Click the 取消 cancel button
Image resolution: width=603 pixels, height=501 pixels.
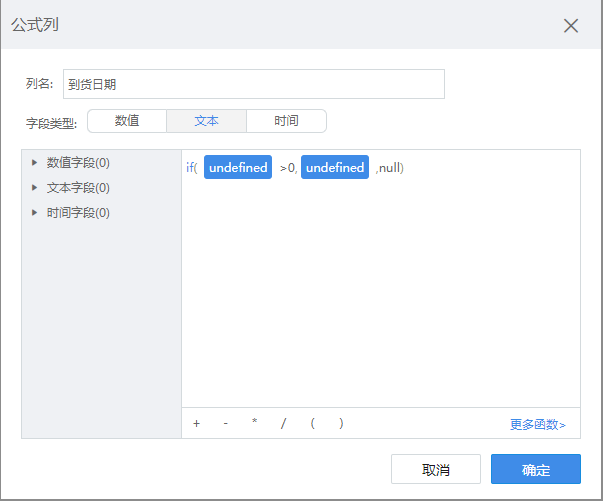[x=435, y=470]
